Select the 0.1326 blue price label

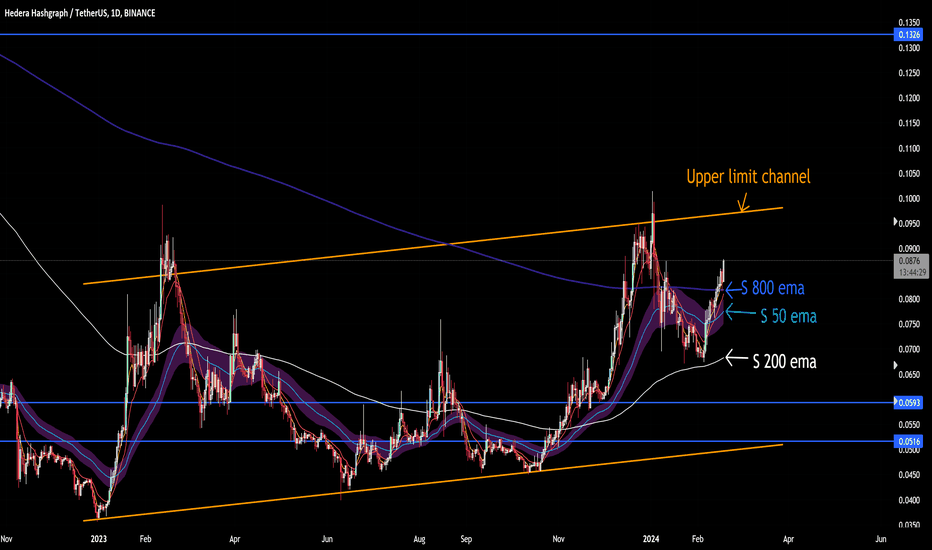pyautogui.click(x=909, y=34)
